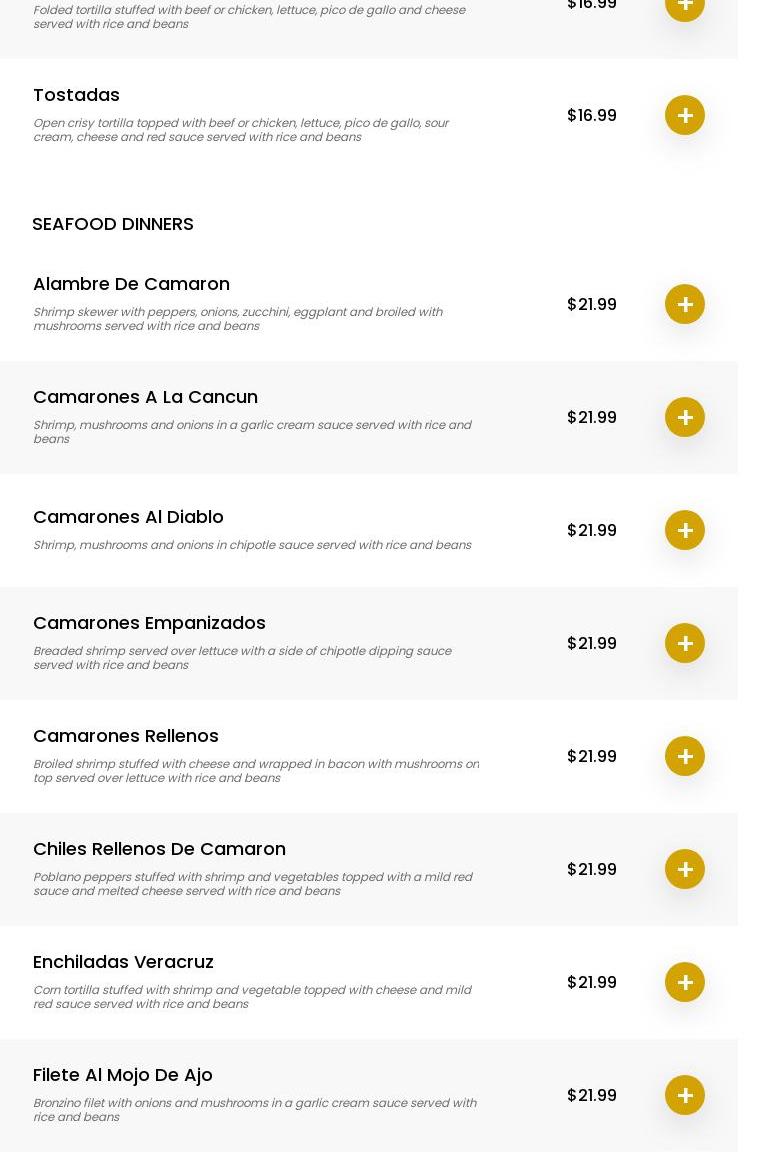Select the Camarones Empanizados title
The height and width of the screenshot is (1159, 770).
click(149, 623)
